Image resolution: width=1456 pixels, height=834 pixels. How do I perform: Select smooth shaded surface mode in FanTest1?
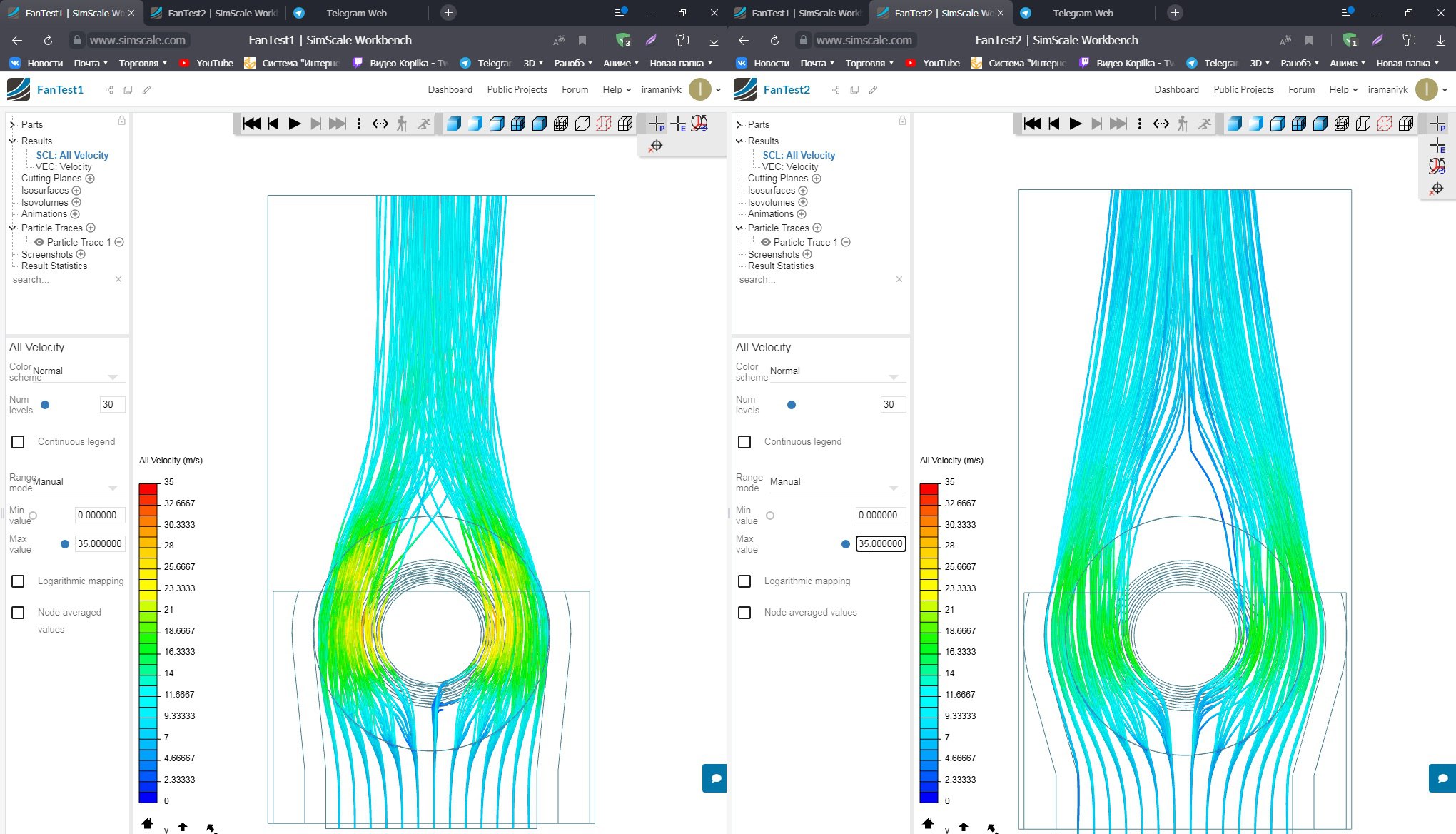pos(475,124)
